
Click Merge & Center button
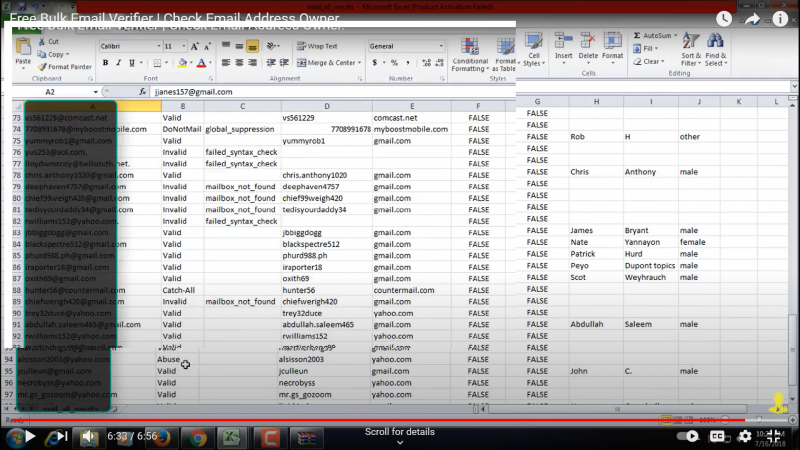point(327,63)
